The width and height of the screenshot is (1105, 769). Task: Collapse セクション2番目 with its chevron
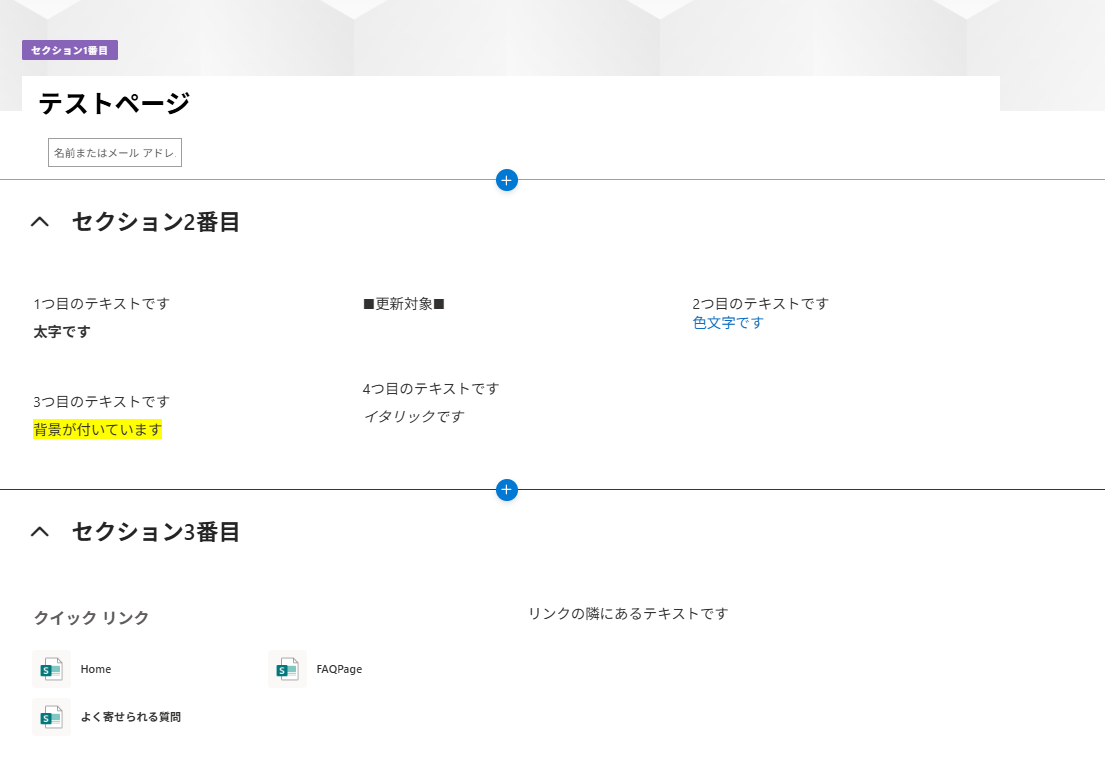click(x=40, y=222)
